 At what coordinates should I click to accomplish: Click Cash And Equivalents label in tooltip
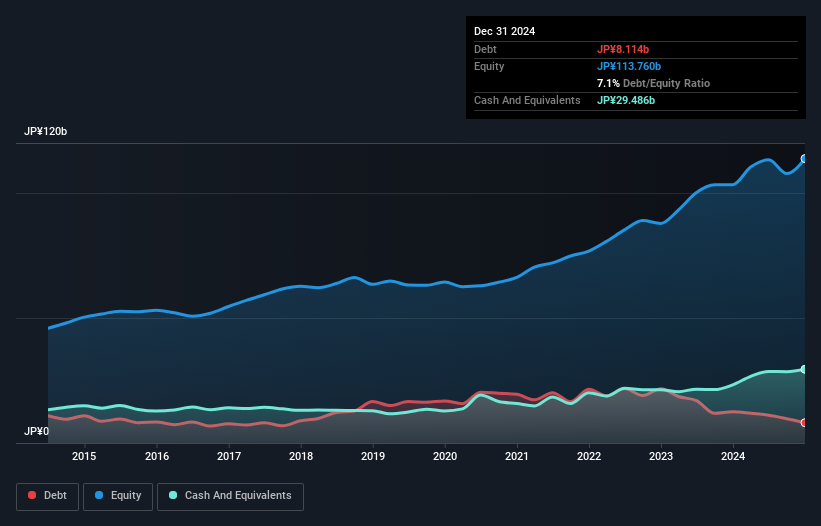pyautogui.click(x=527, y=100)
